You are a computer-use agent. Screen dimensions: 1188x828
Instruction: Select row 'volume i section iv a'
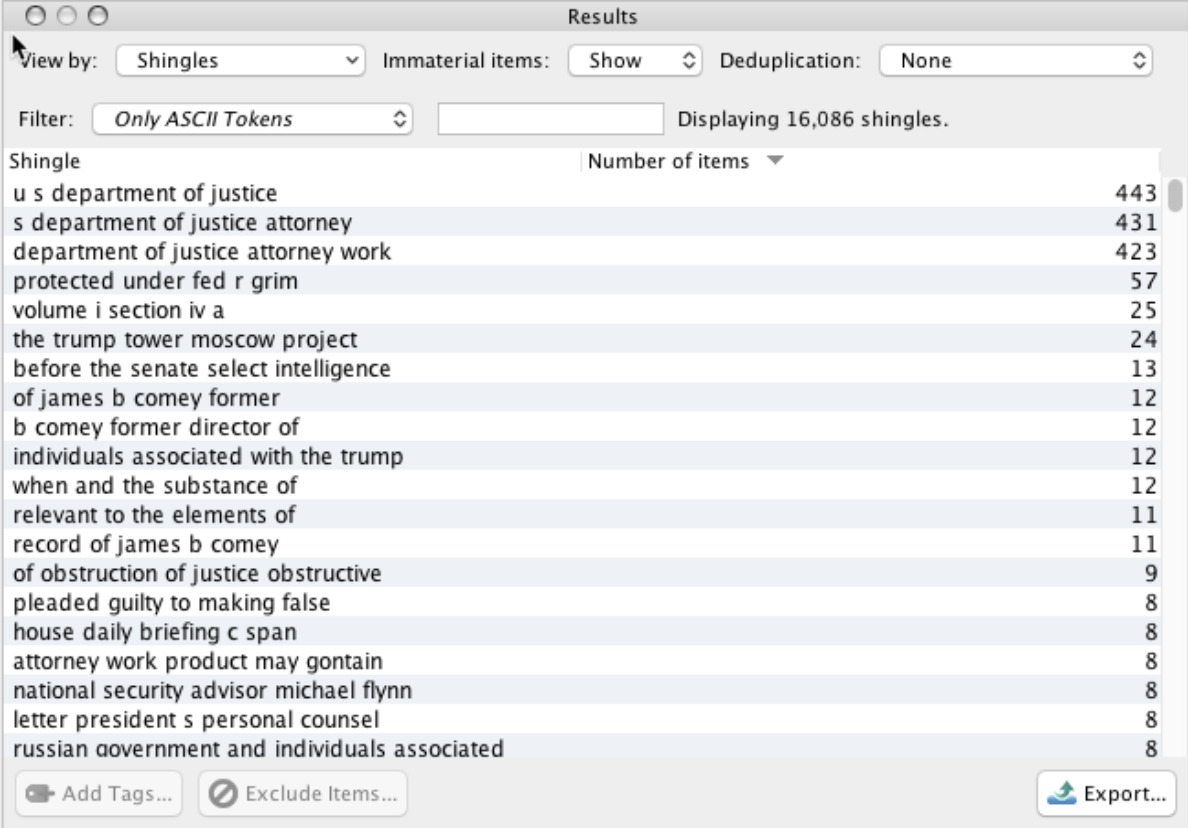(582, 310)
